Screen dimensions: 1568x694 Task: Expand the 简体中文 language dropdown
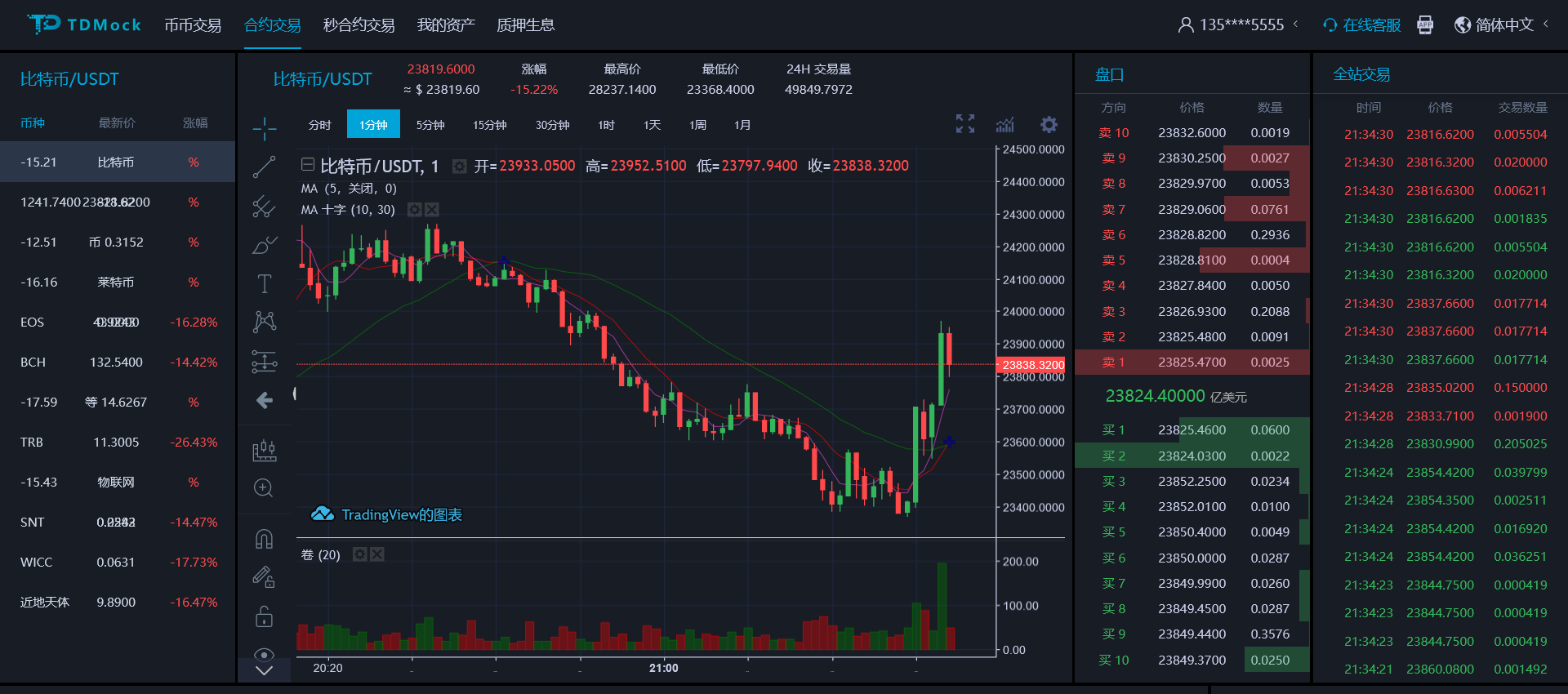coord(1503,25)
